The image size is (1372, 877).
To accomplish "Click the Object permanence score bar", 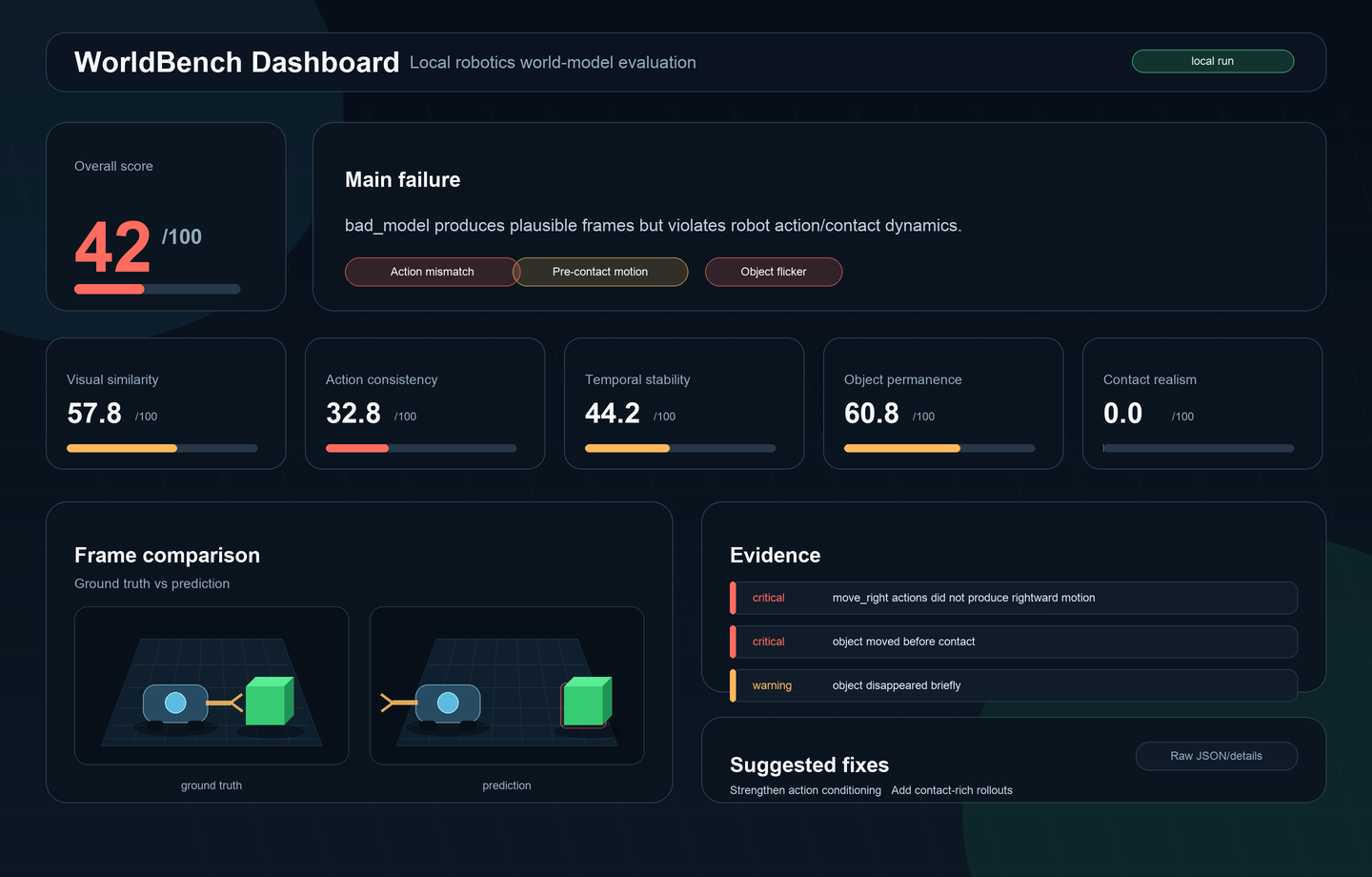I will pos(939,448).
